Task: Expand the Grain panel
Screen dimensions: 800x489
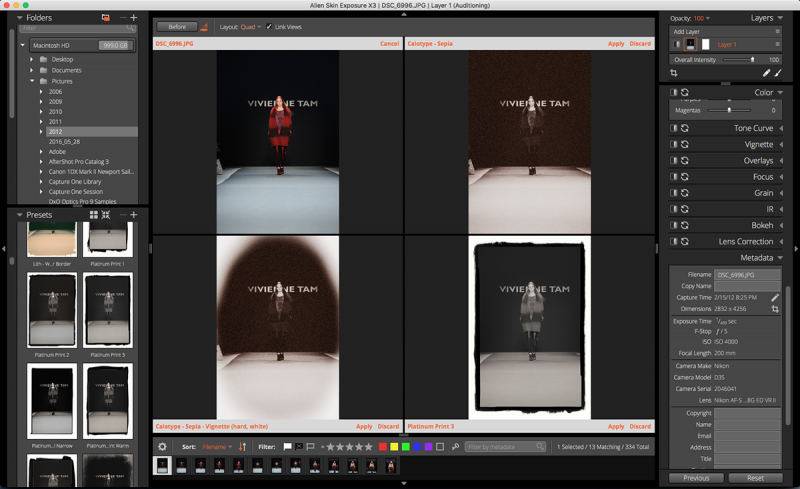Action: pos(781,193)
